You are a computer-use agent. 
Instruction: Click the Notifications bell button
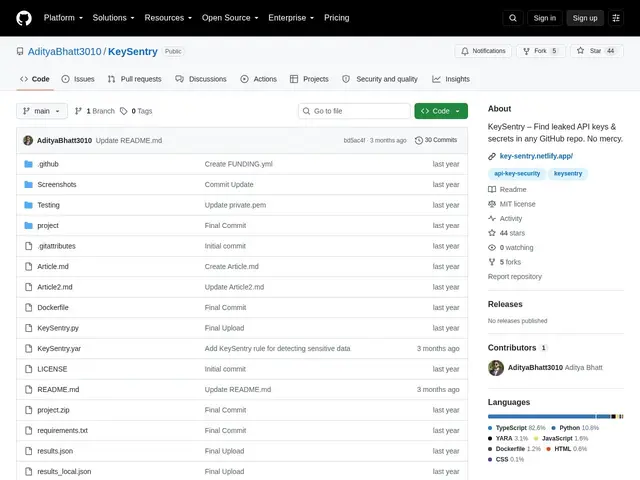click(483, 51)
